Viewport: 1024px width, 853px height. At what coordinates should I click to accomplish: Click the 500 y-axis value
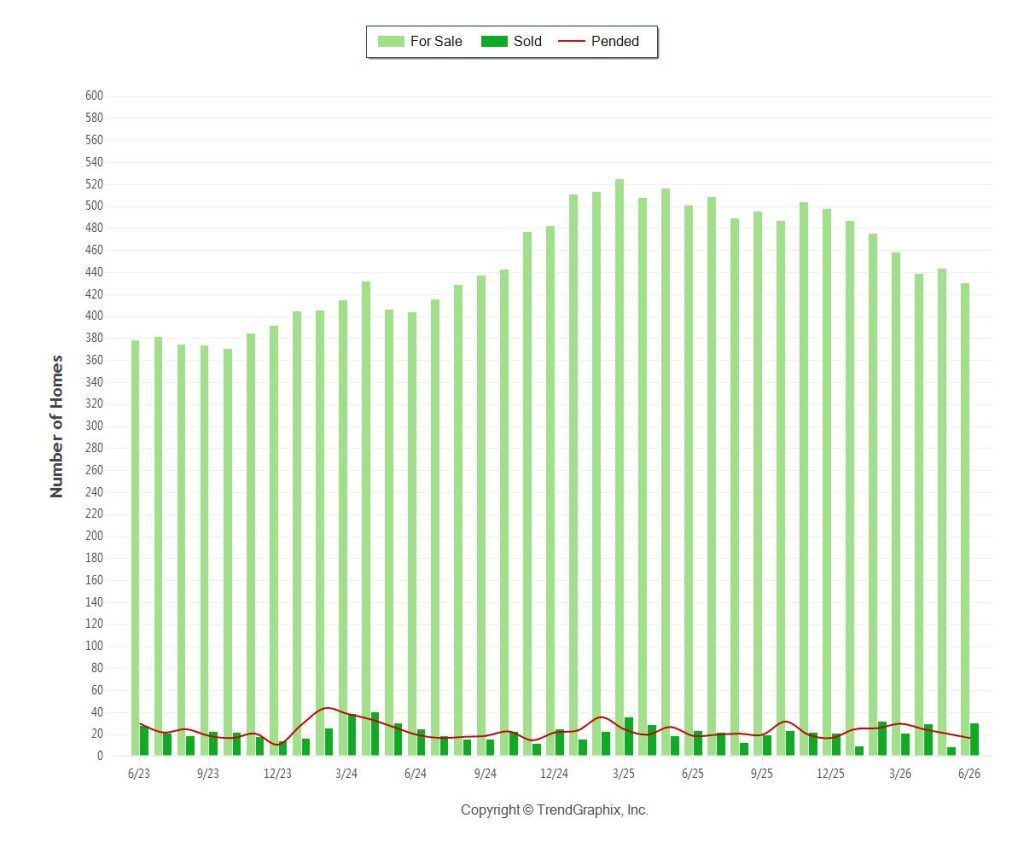94,206
